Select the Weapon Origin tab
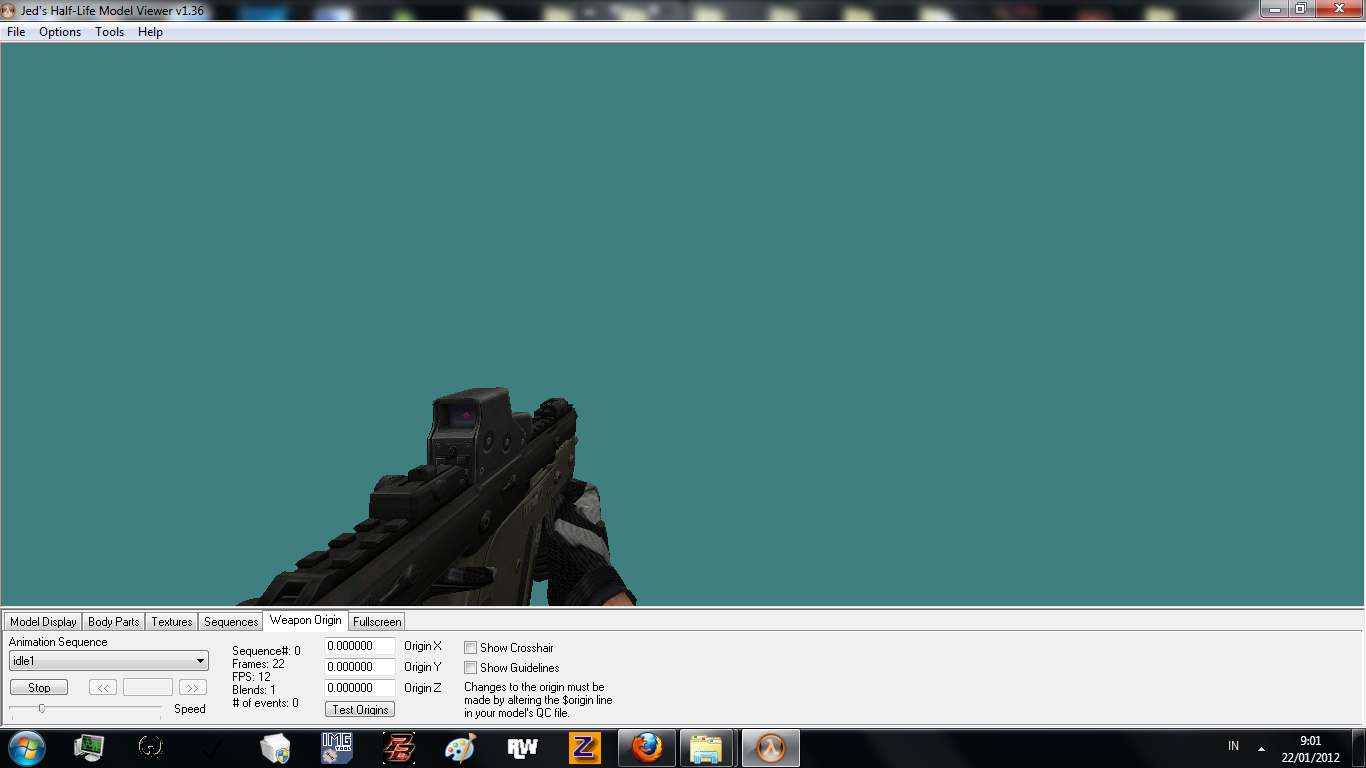Image resolution: width=1366 pixels, height=768 pixels. [x=305, y=620]
